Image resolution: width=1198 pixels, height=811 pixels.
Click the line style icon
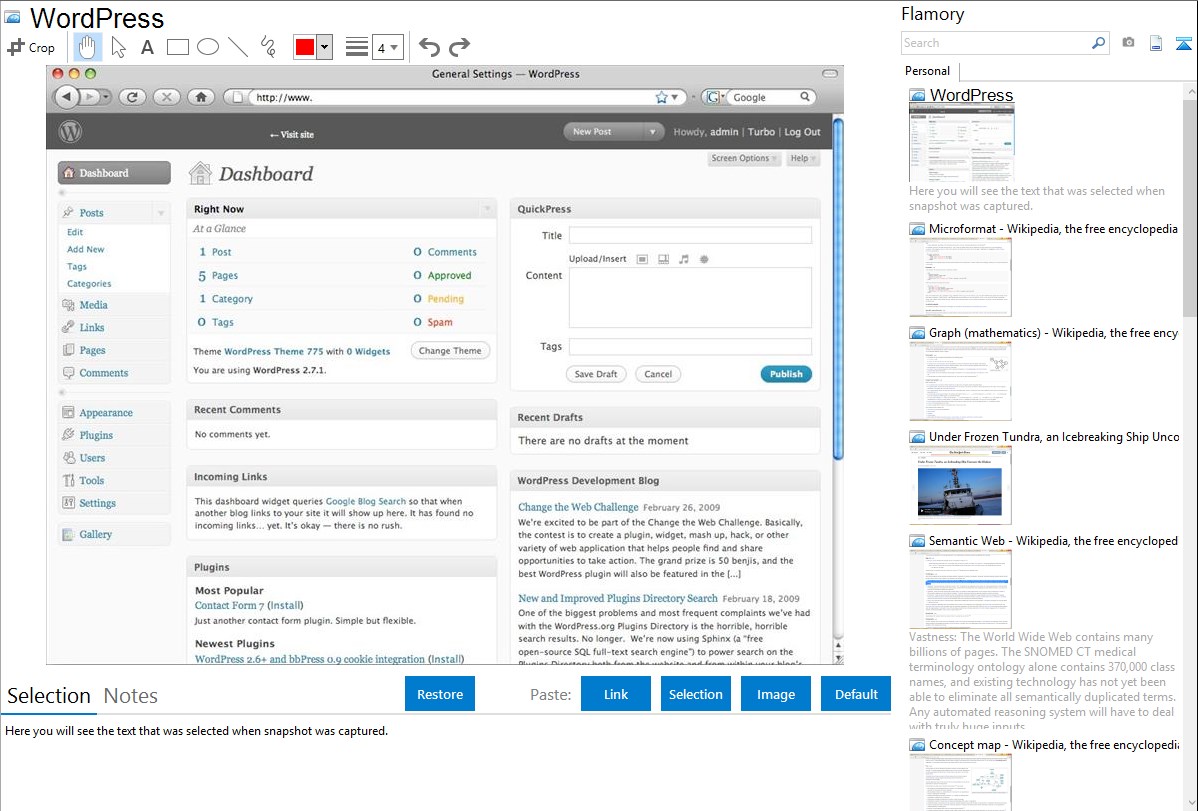[357, 47]
